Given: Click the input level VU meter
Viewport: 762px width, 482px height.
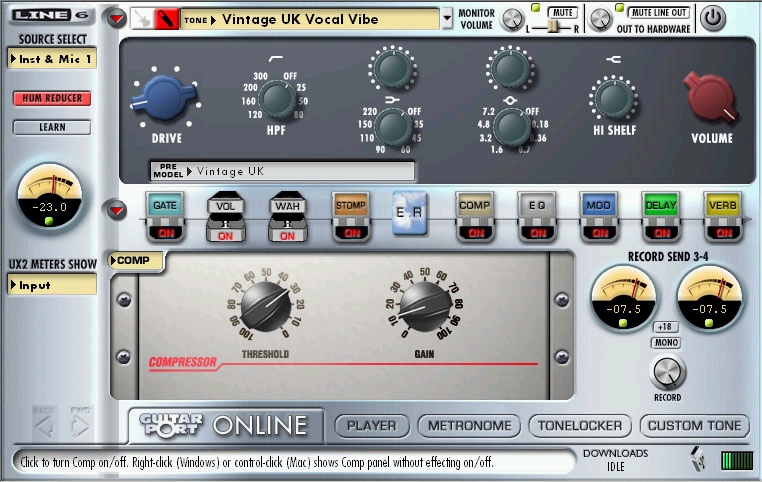Looking at the screenshot, I should (50, 196).
